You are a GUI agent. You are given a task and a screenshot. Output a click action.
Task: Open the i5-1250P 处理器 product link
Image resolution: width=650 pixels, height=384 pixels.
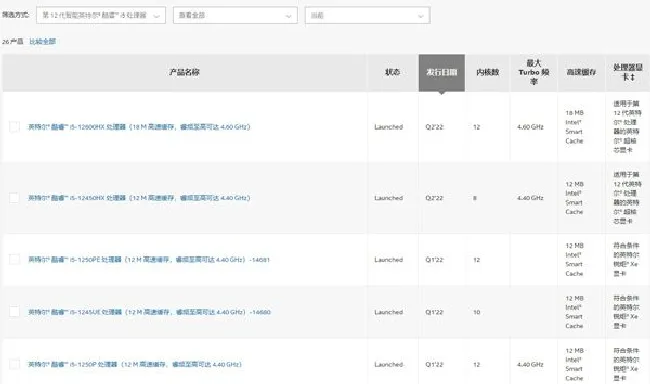click(x=135, y=364)
